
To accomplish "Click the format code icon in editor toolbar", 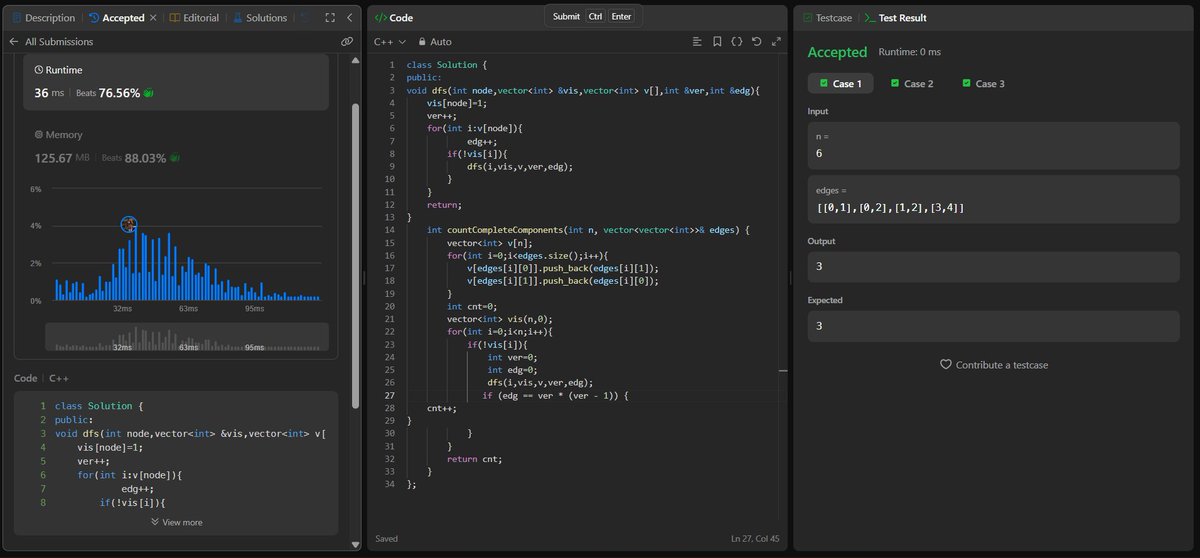I will (x=697, y=42).
